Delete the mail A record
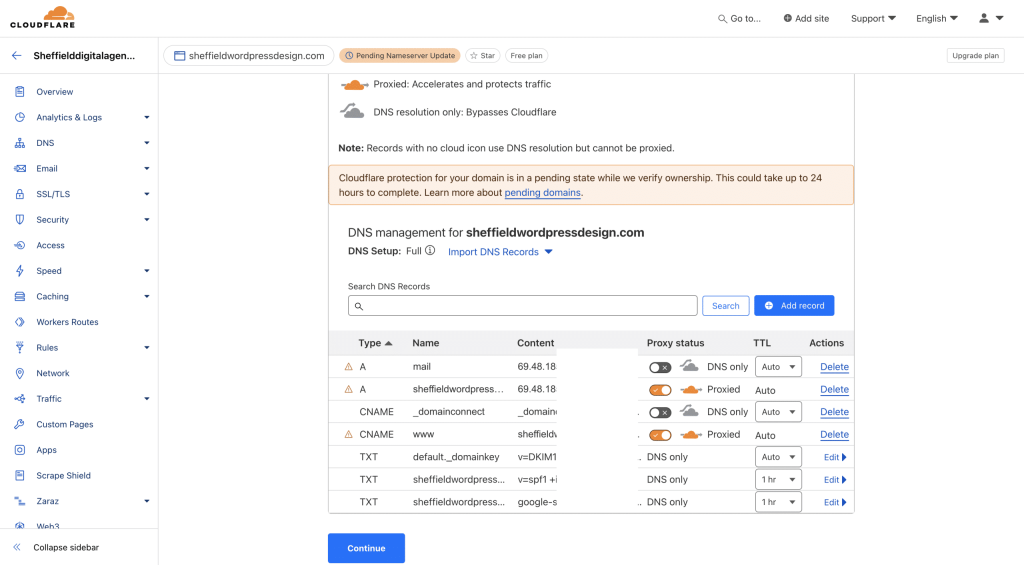 [834, 367]
